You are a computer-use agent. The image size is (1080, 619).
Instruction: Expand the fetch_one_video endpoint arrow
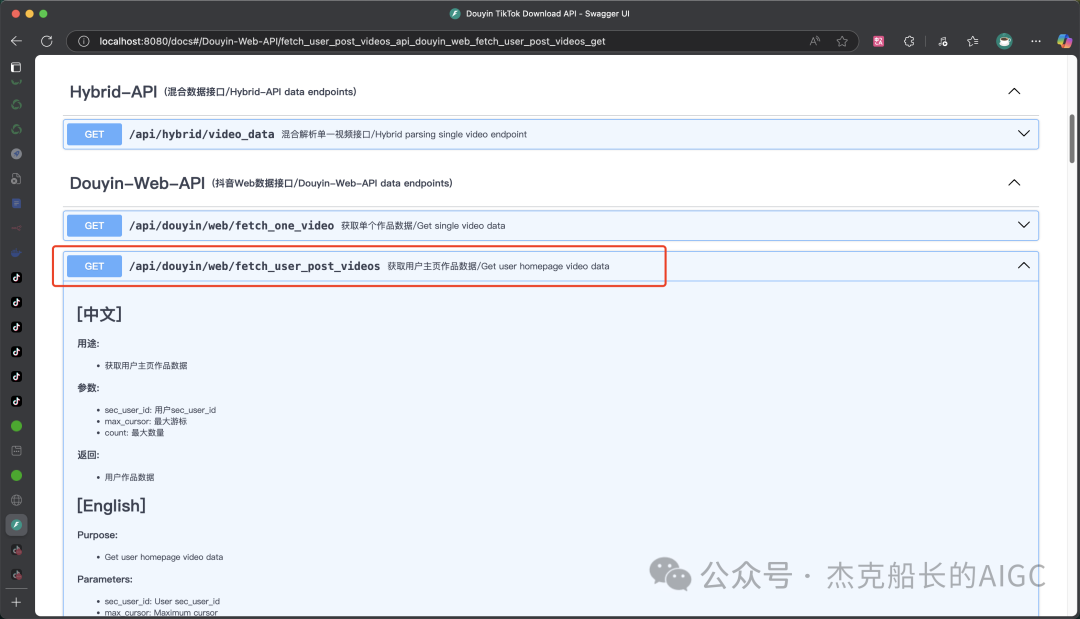point(1024,225)
